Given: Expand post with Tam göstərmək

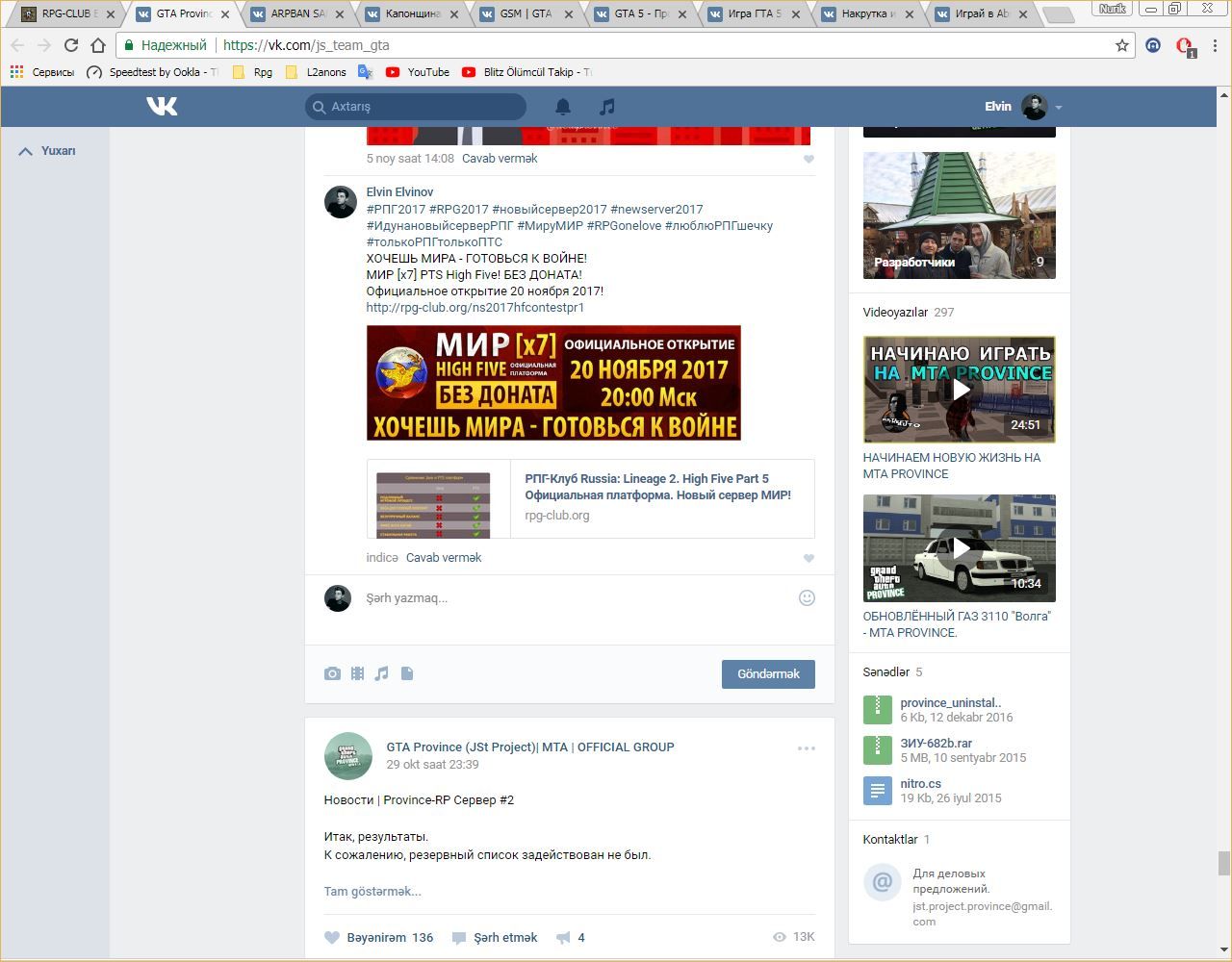Looking at the screenshot, I should (x=372, y=892).
